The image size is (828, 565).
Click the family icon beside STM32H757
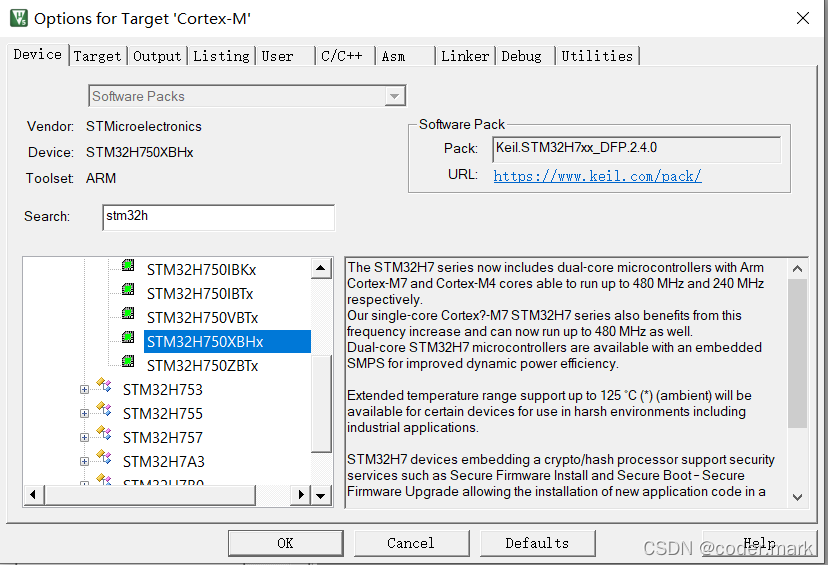point(104,434)
